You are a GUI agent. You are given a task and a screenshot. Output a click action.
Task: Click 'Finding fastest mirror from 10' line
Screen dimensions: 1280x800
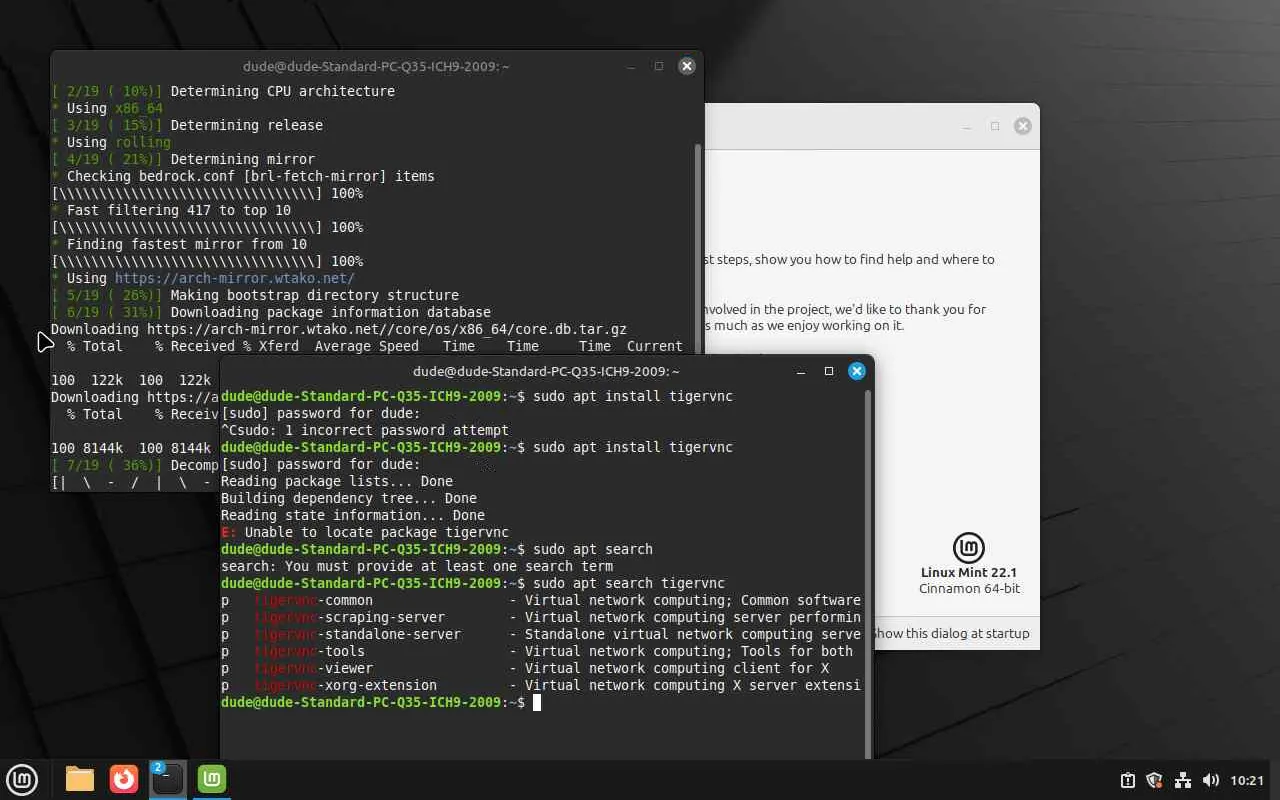(x=187, y=244)
